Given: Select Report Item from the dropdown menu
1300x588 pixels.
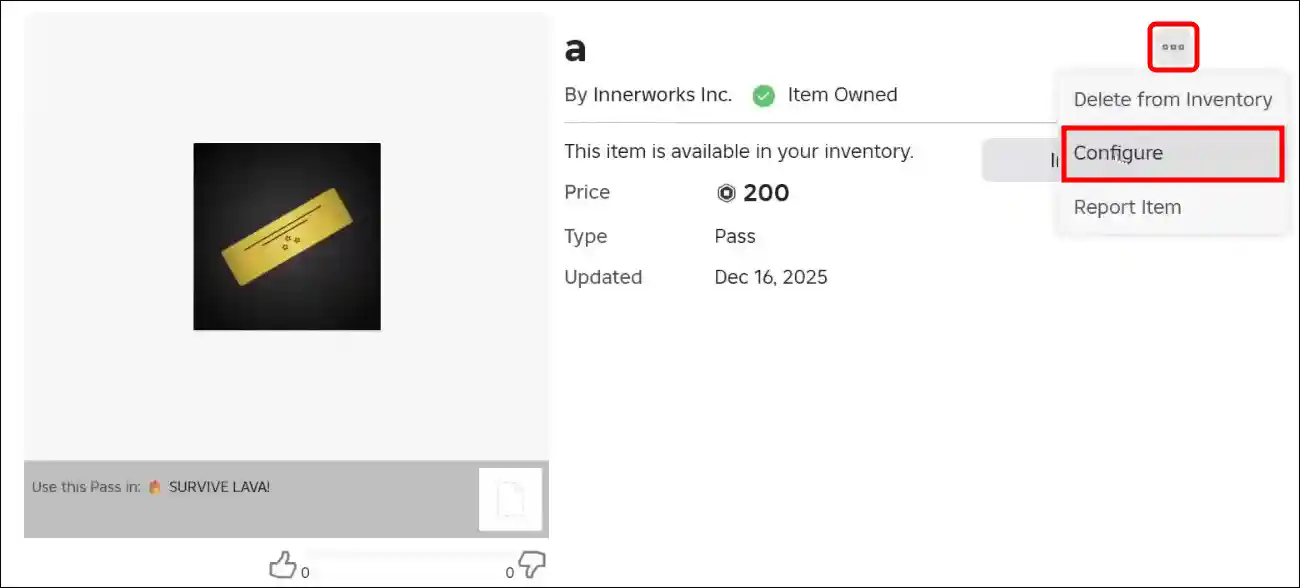Looking at the screenshot, I should (x=1127, y=207).
